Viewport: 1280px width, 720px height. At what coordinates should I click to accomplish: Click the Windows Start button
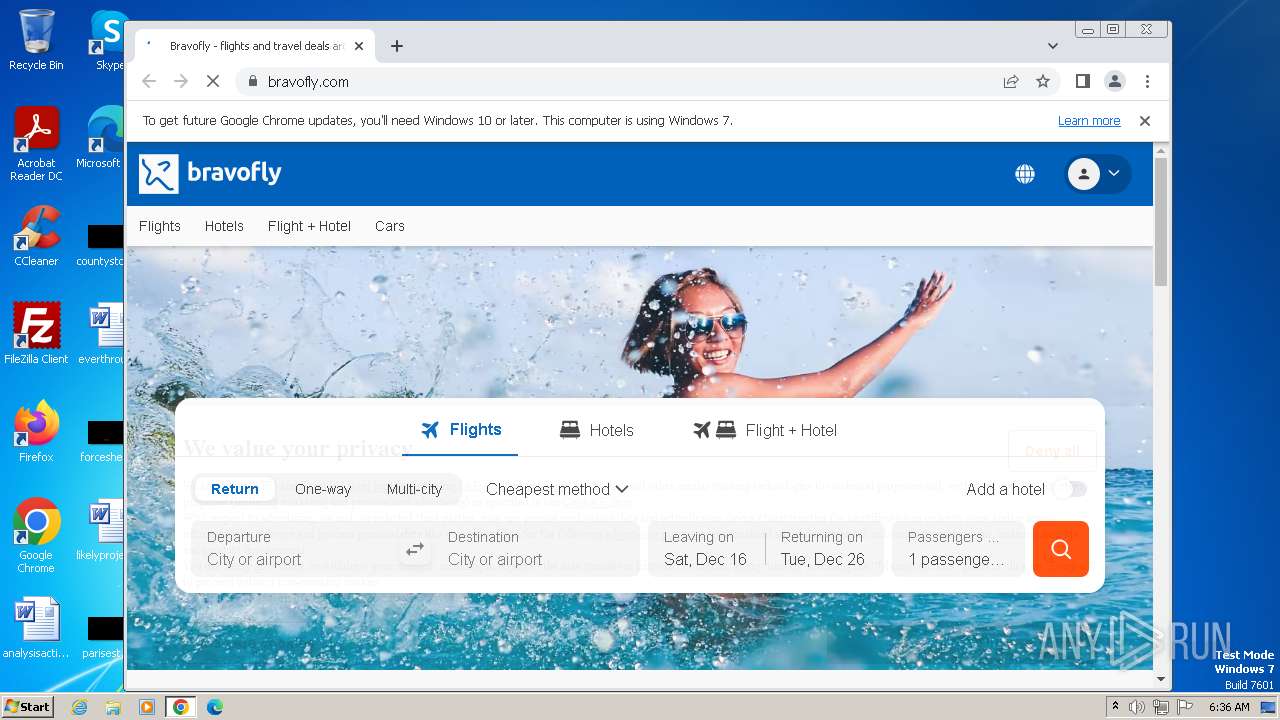(x=28, y=706)
